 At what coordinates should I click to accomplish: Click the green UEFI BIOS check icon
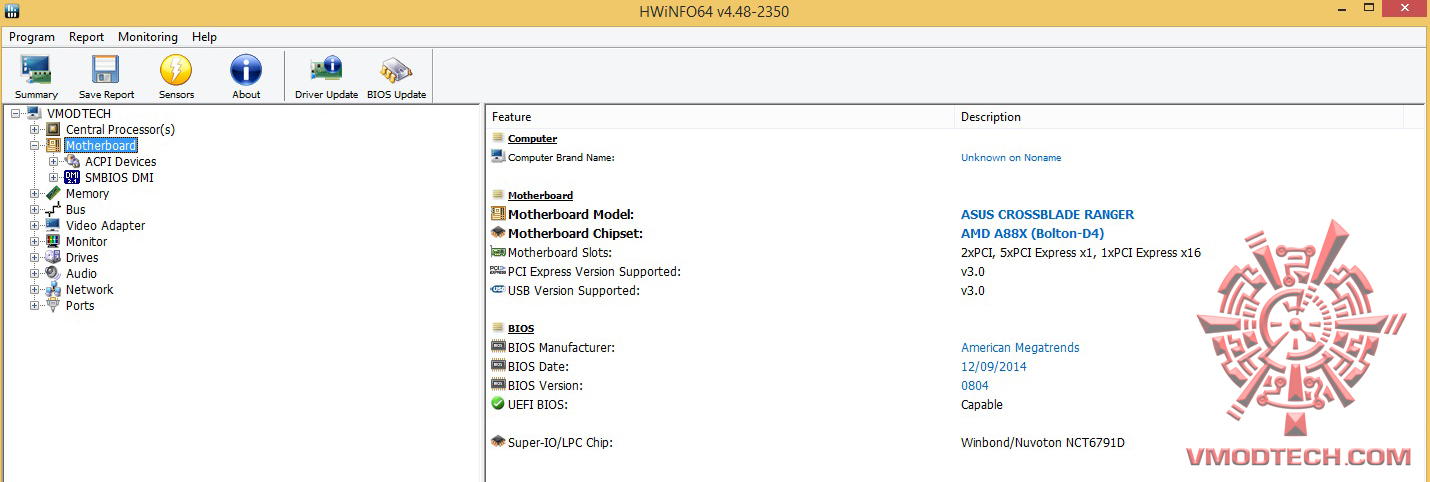point(498,404)
